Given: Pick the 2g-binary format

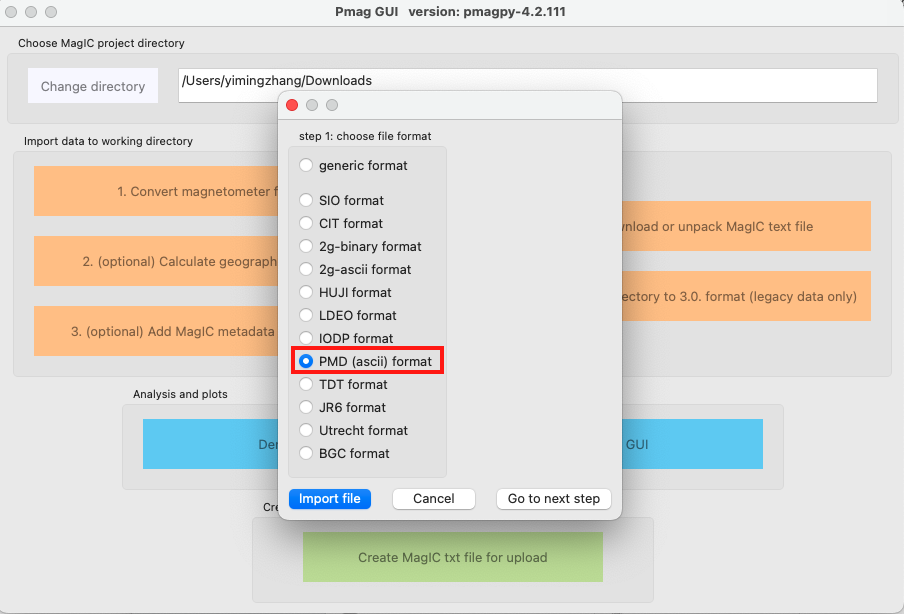Looking at the screenshot, I should pyautogui.click(x=305, y=246).
